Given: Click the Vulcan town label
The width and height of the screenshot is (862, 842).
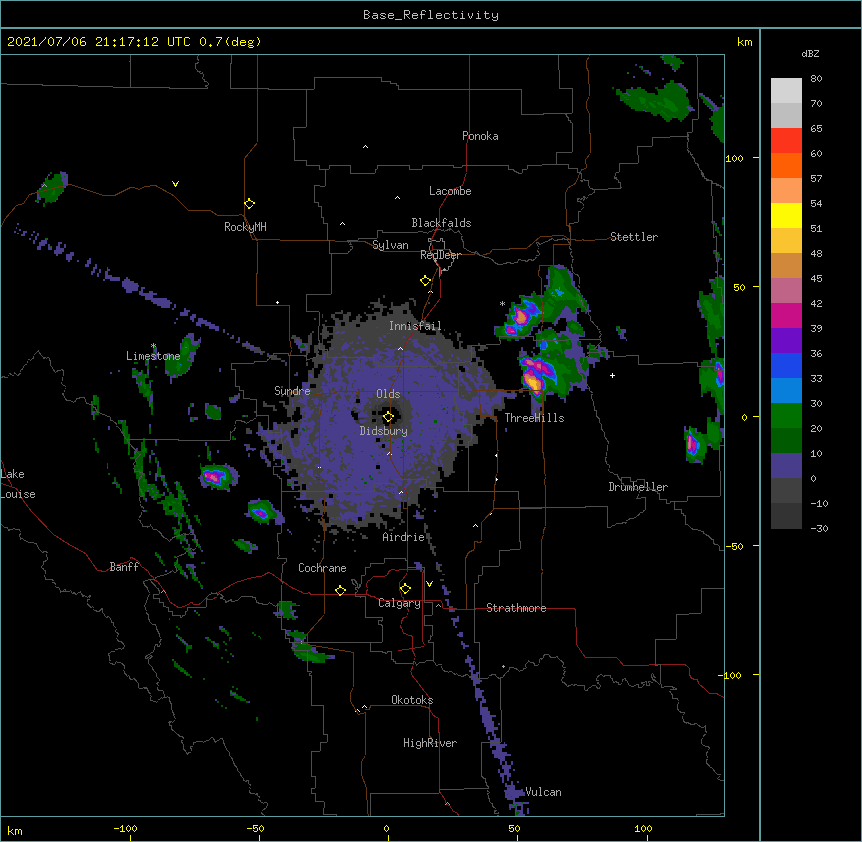Looking at the screenshot, I should point(543,792).
